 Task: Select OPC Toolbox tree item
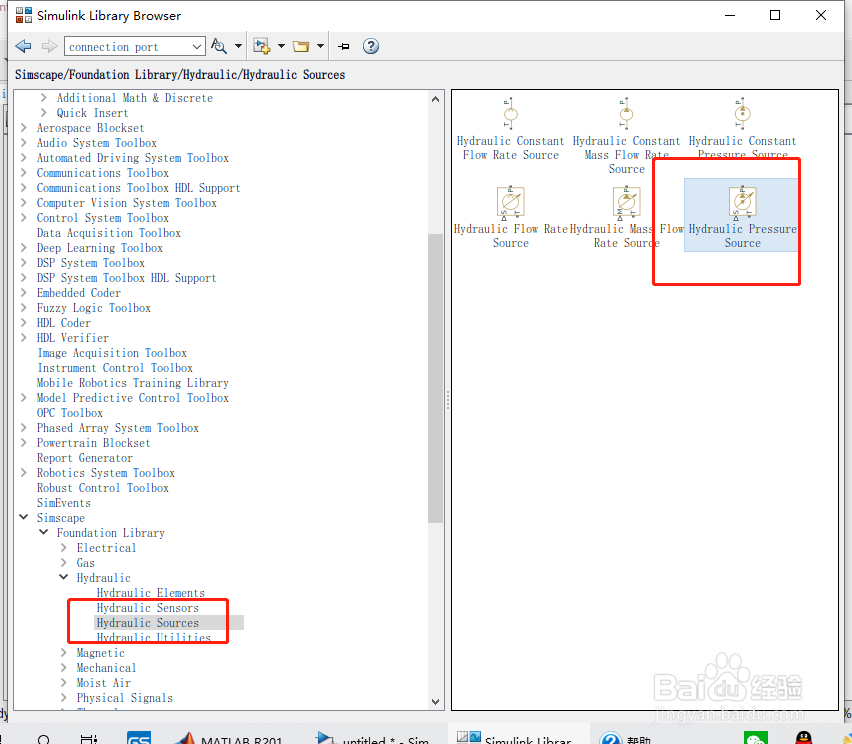(70, 413)
